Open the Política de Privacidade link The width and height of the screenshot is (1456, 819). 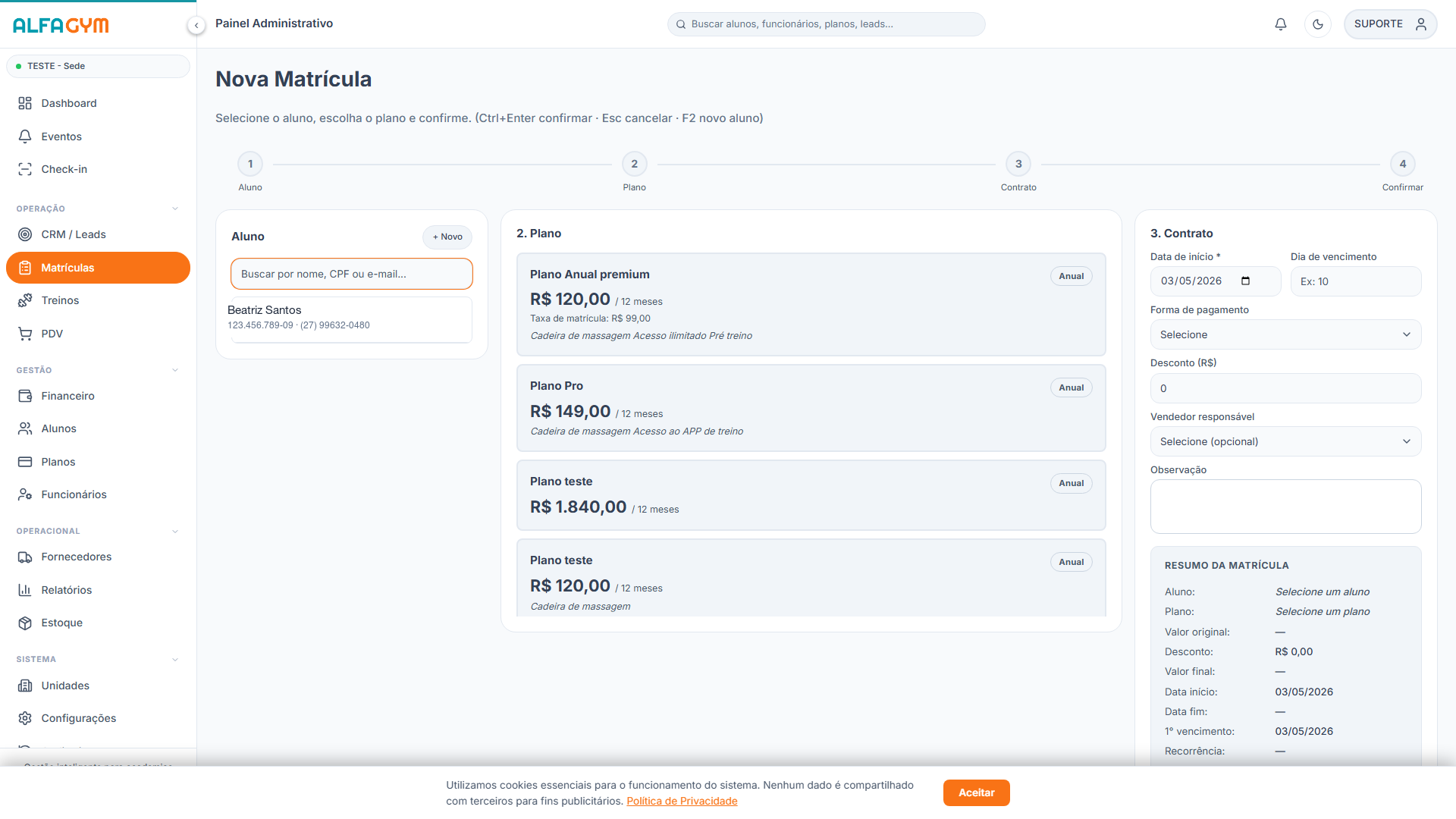[x=682, y=801]
